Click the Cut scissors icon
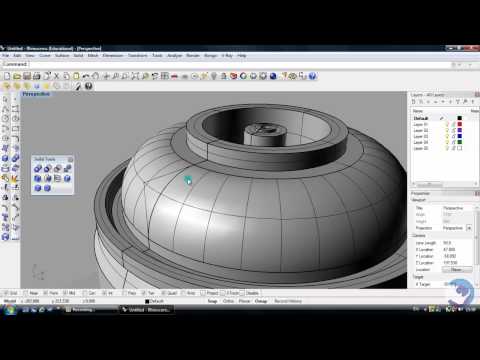Screen dimensions: 480x360 click(x=56, y=76)
